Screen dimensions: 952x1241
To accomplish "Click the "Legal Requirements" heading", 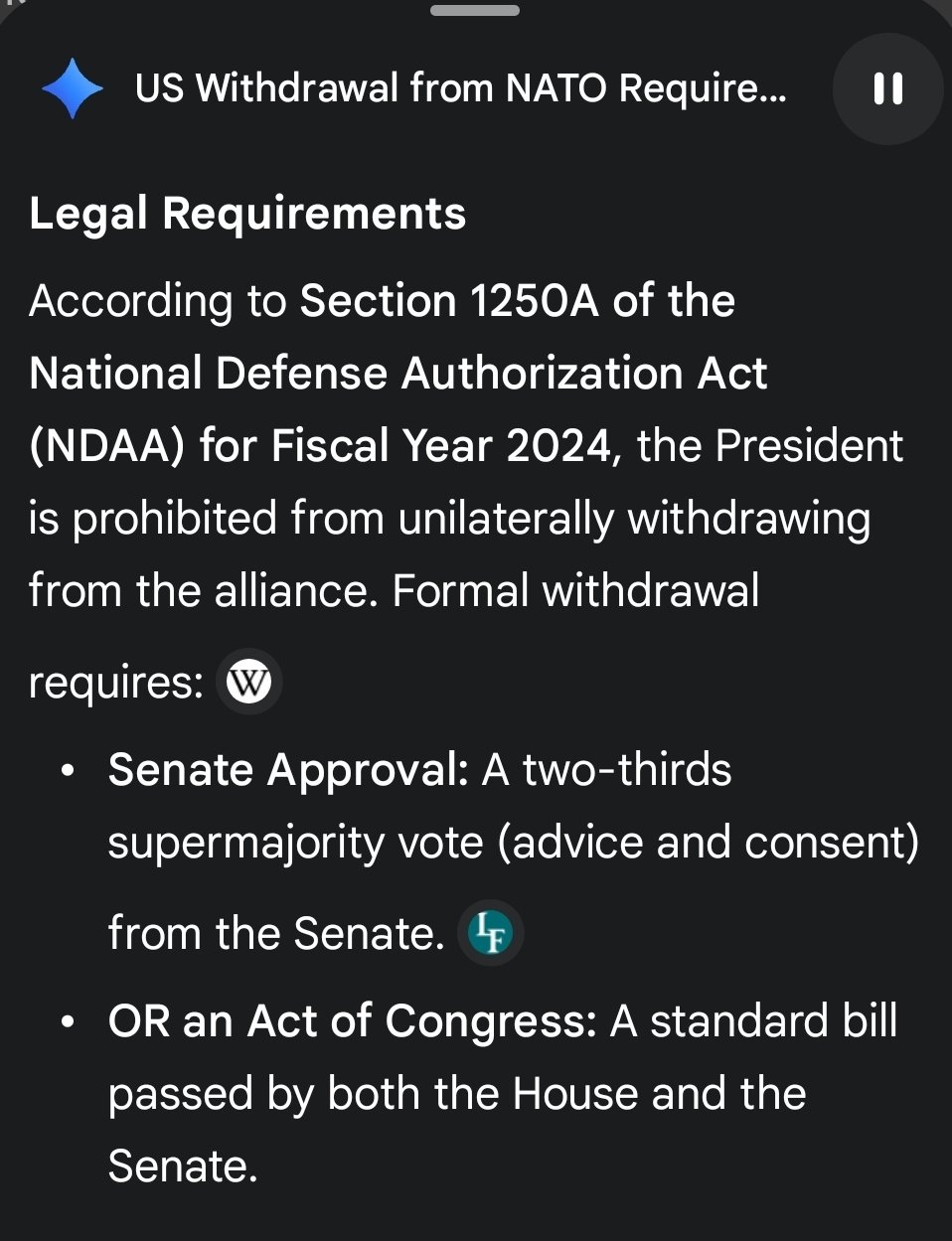I will (x=247, y=214).
